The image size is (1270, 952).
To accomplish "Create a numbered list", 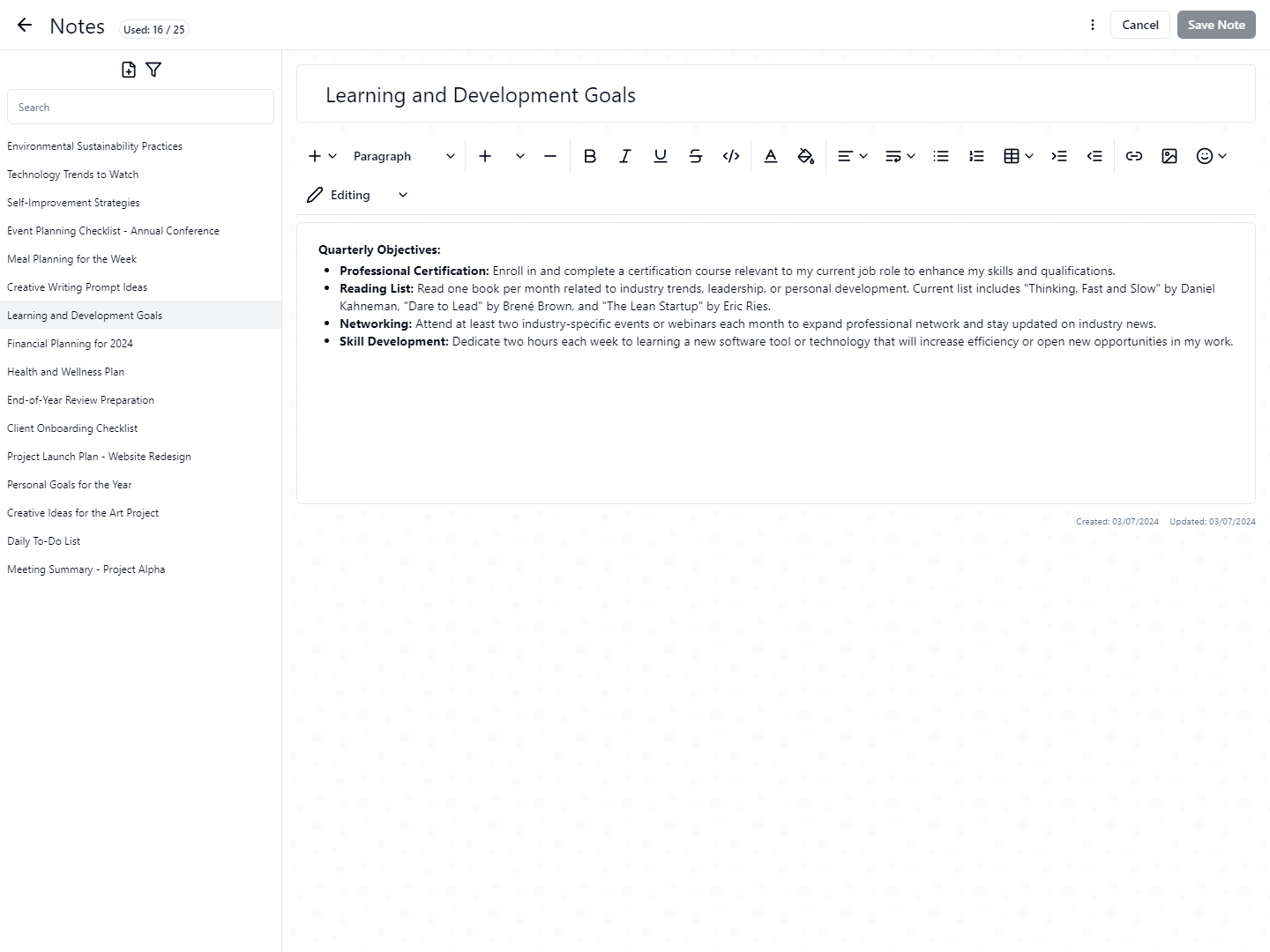I will coord(976,156).
